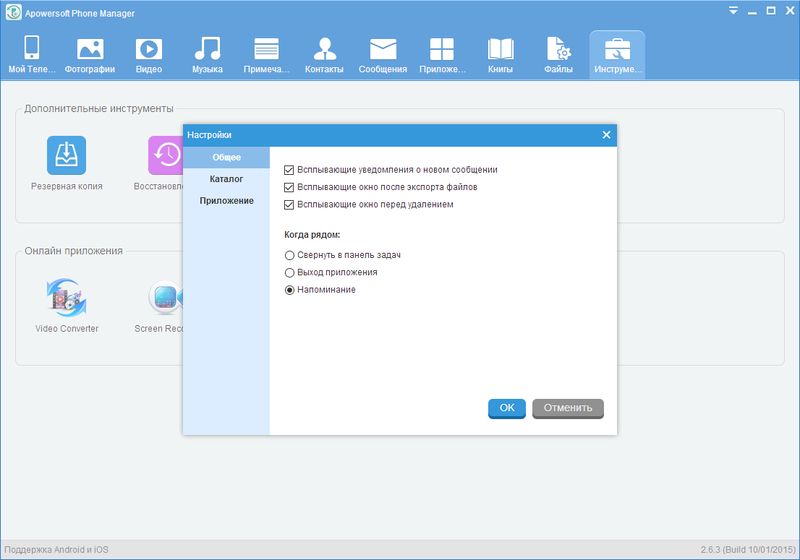The image size is (800, 560).
Task: Open the Примечания section
Action: tap(266, 55)
